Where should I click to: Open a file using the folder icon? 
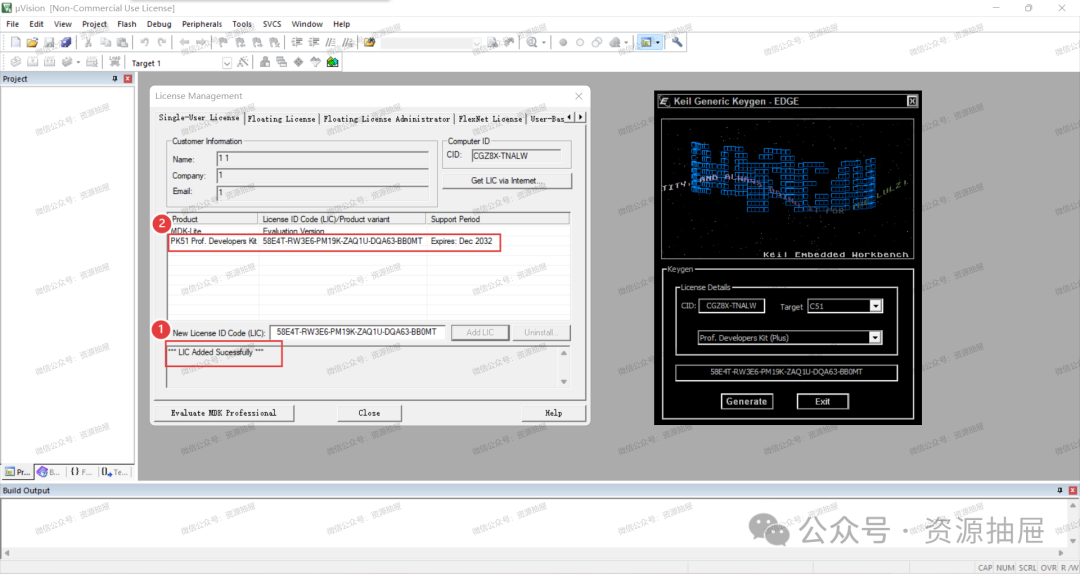tap(32, 42)
